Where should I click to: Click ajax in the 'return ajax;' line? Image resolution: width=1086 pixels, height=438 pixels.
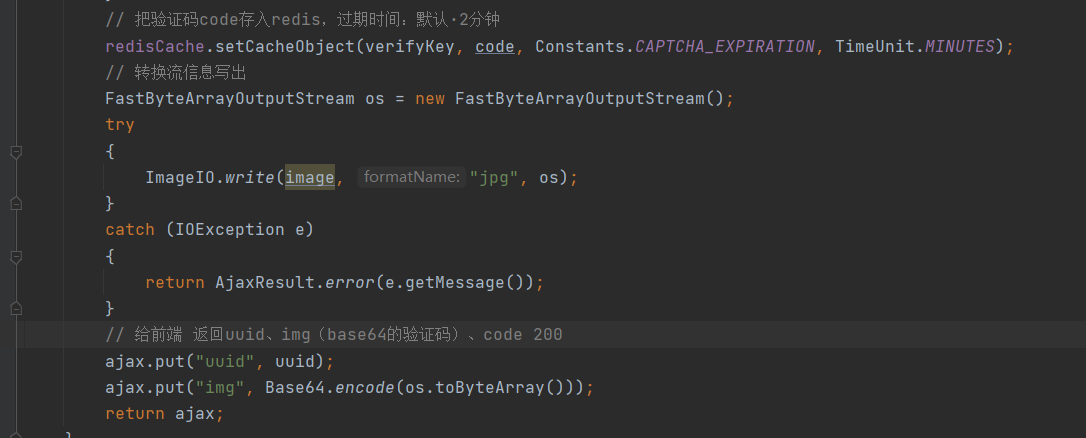coord(195,414)
